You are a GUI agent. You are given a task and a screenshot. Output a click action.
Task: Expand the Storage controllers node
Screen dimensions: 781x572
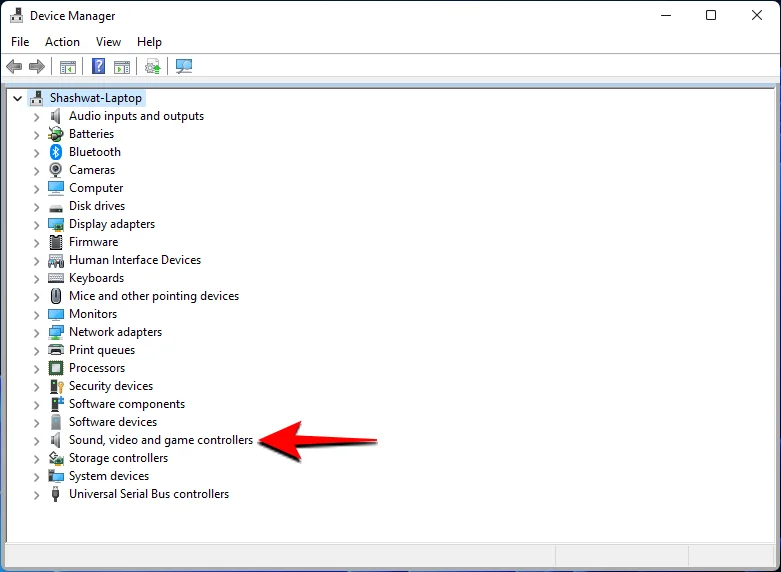coord(36,458)
